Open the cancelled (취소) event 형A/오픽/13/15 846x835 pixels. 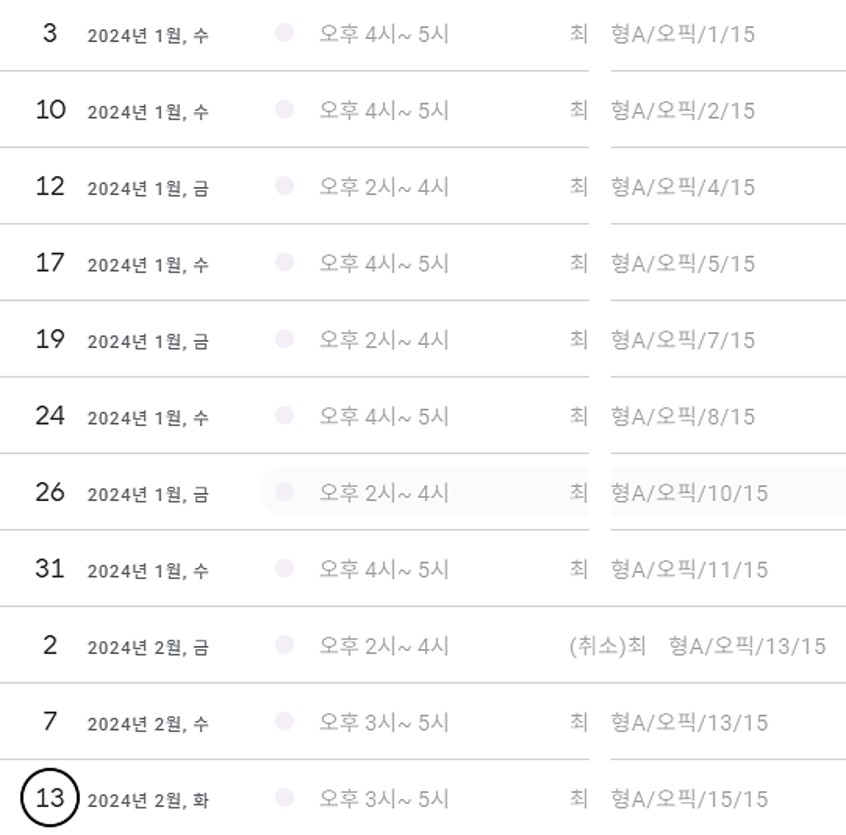[697, 646]
